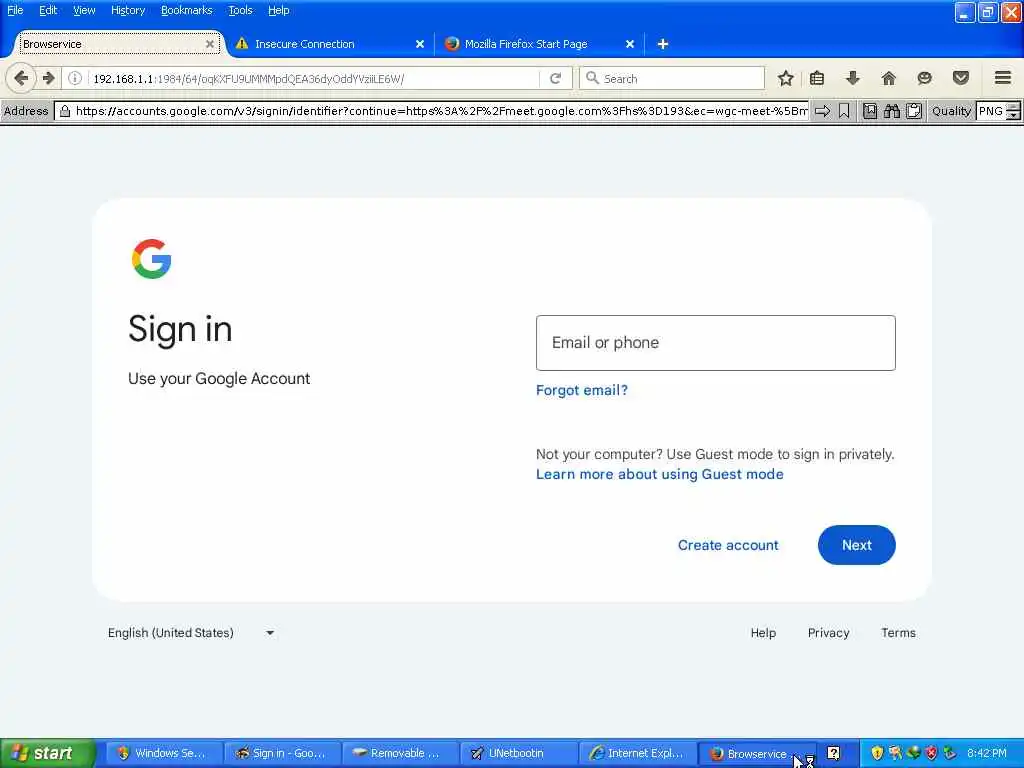Open the Terms footer link

tap(898, 633)
